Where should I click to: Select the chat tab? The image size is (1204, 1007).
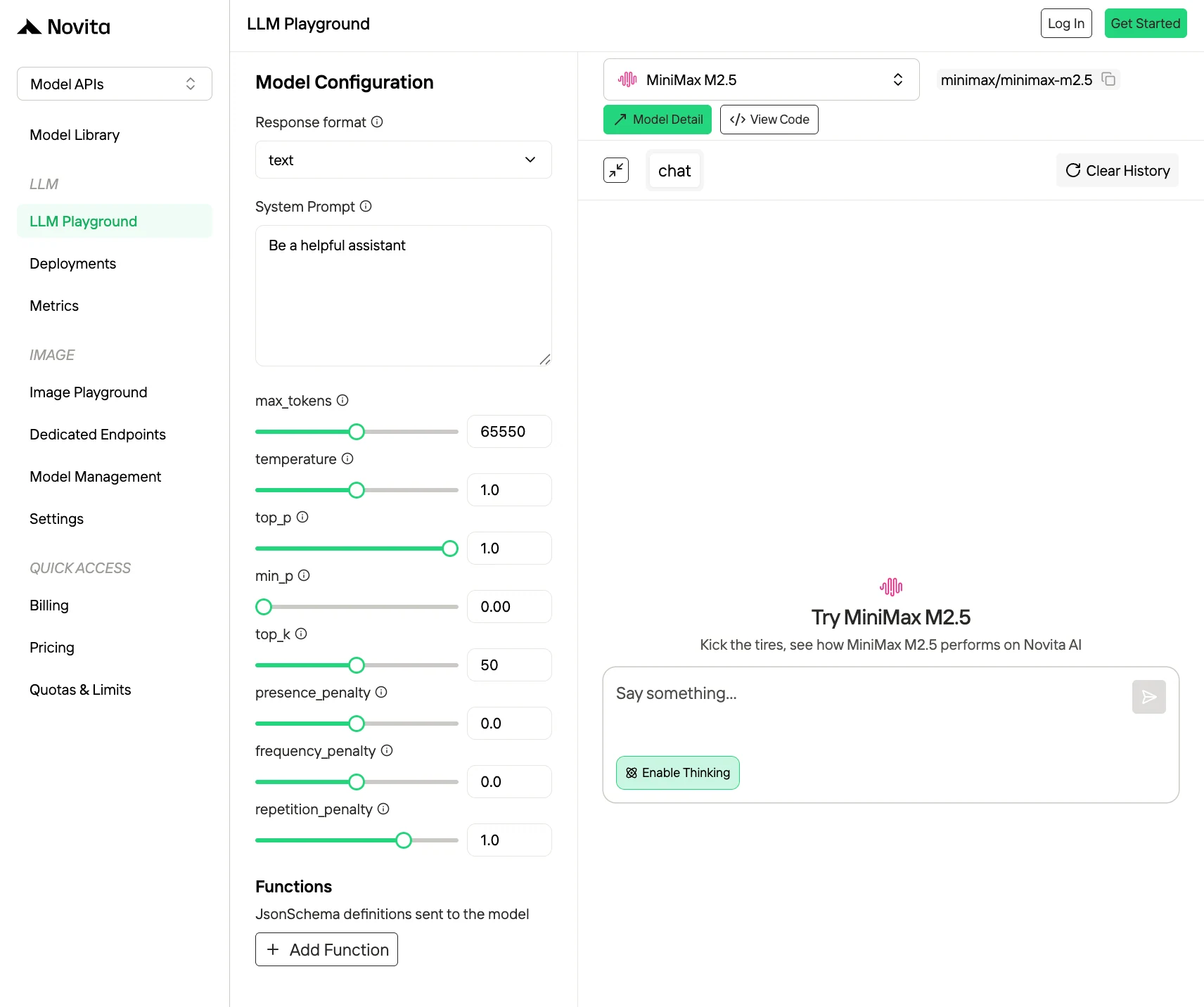tap(674, 171)
